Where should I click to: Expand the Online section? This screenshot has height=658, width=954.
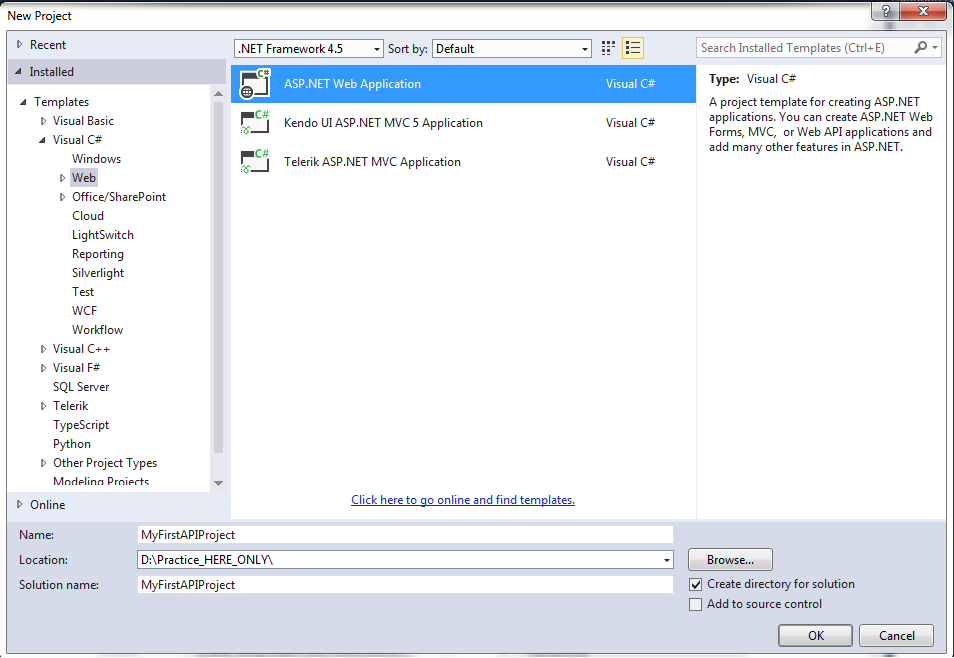19,505
